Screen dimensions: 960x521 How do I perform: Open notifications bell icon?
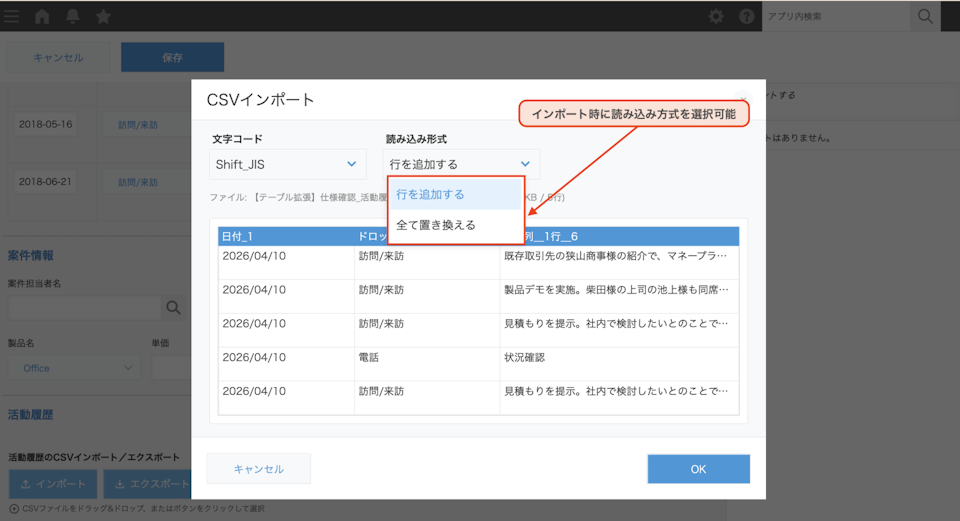[x=73, y=16]
